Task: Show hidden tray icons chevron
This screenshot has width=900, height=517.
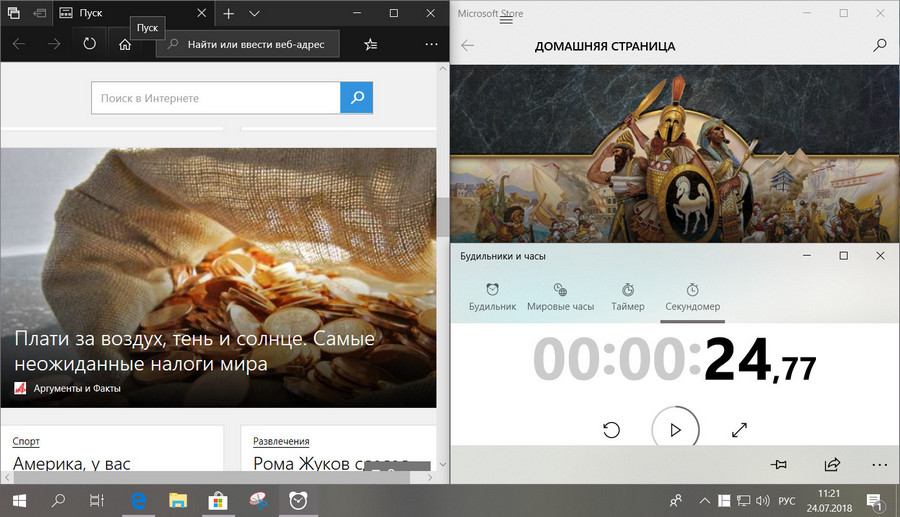Action: click(705, 501)
